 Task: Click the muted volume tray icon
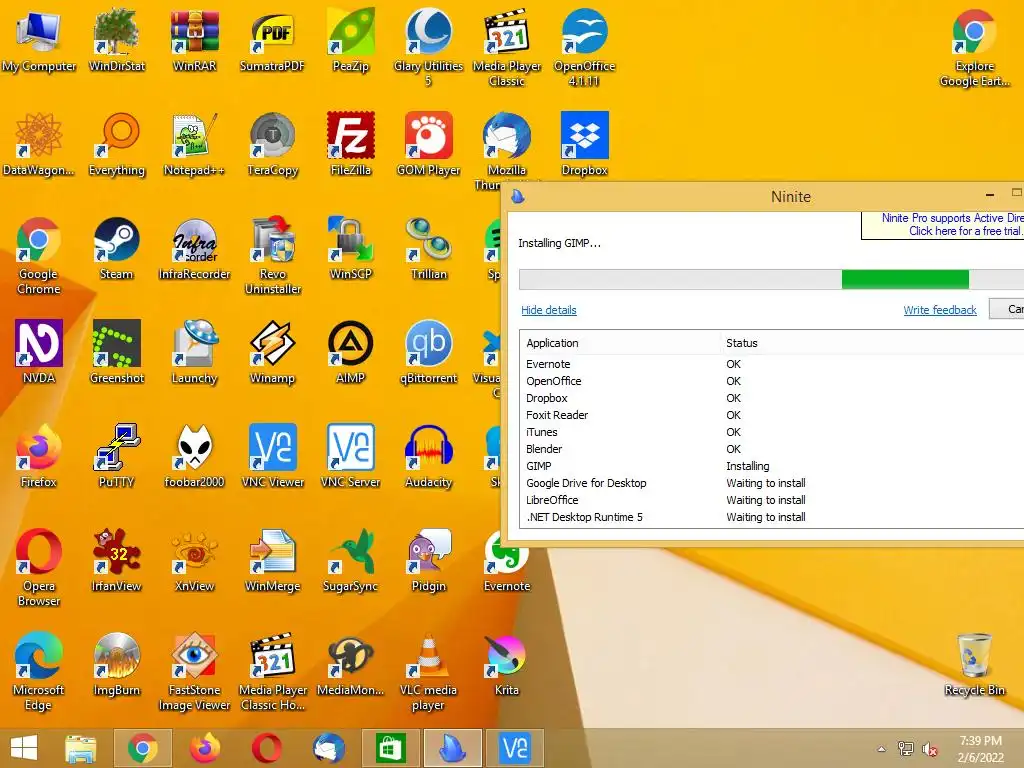click(x=929, y=749)
